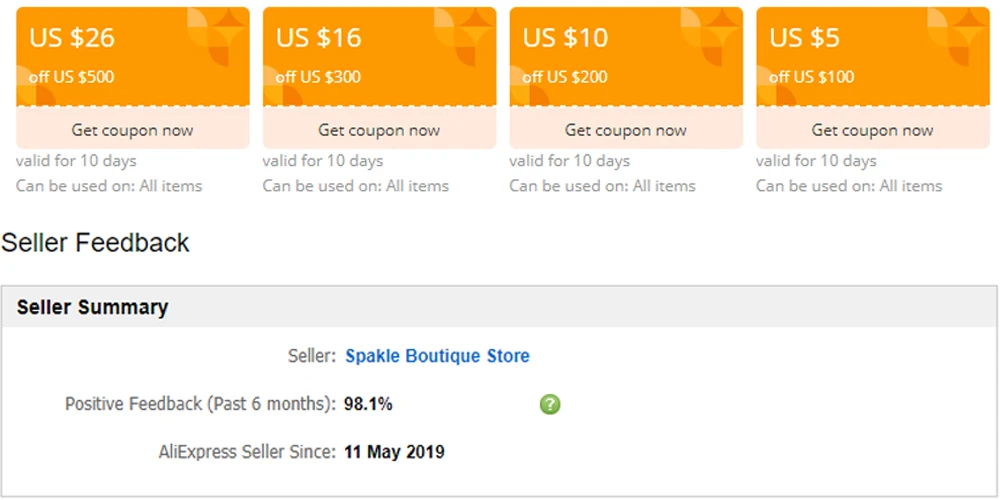1000x500 pixels.
Task: Click the US $26 off $500 coupon banner
Action: (132, 56)
